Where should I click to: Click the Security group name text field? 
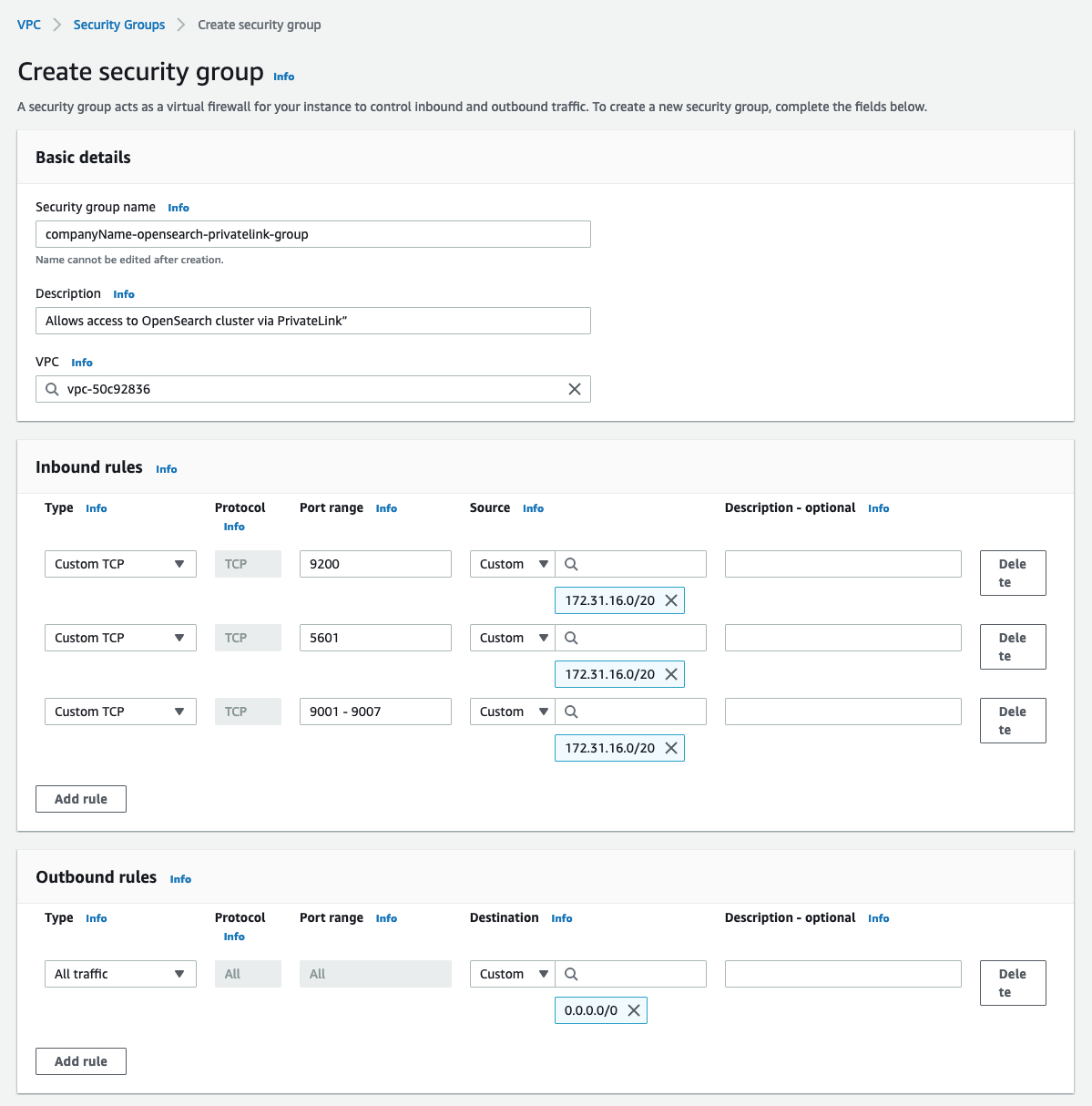pyautogui.click(x=313, y=234)
